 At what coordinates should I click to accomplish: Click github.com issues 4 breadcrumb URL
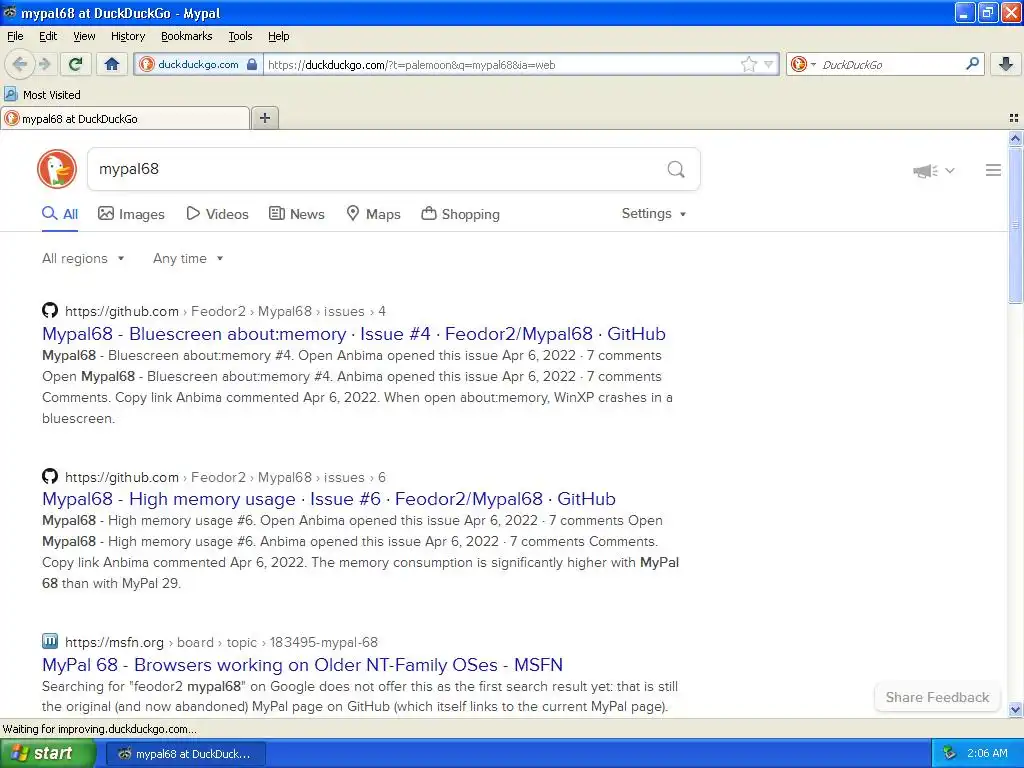(x=225, y=312)
